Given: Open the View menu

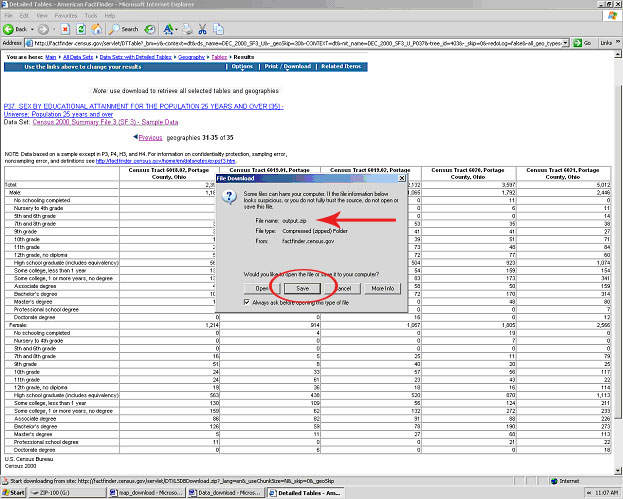Looking at the screenshot, I should point(42,15).
